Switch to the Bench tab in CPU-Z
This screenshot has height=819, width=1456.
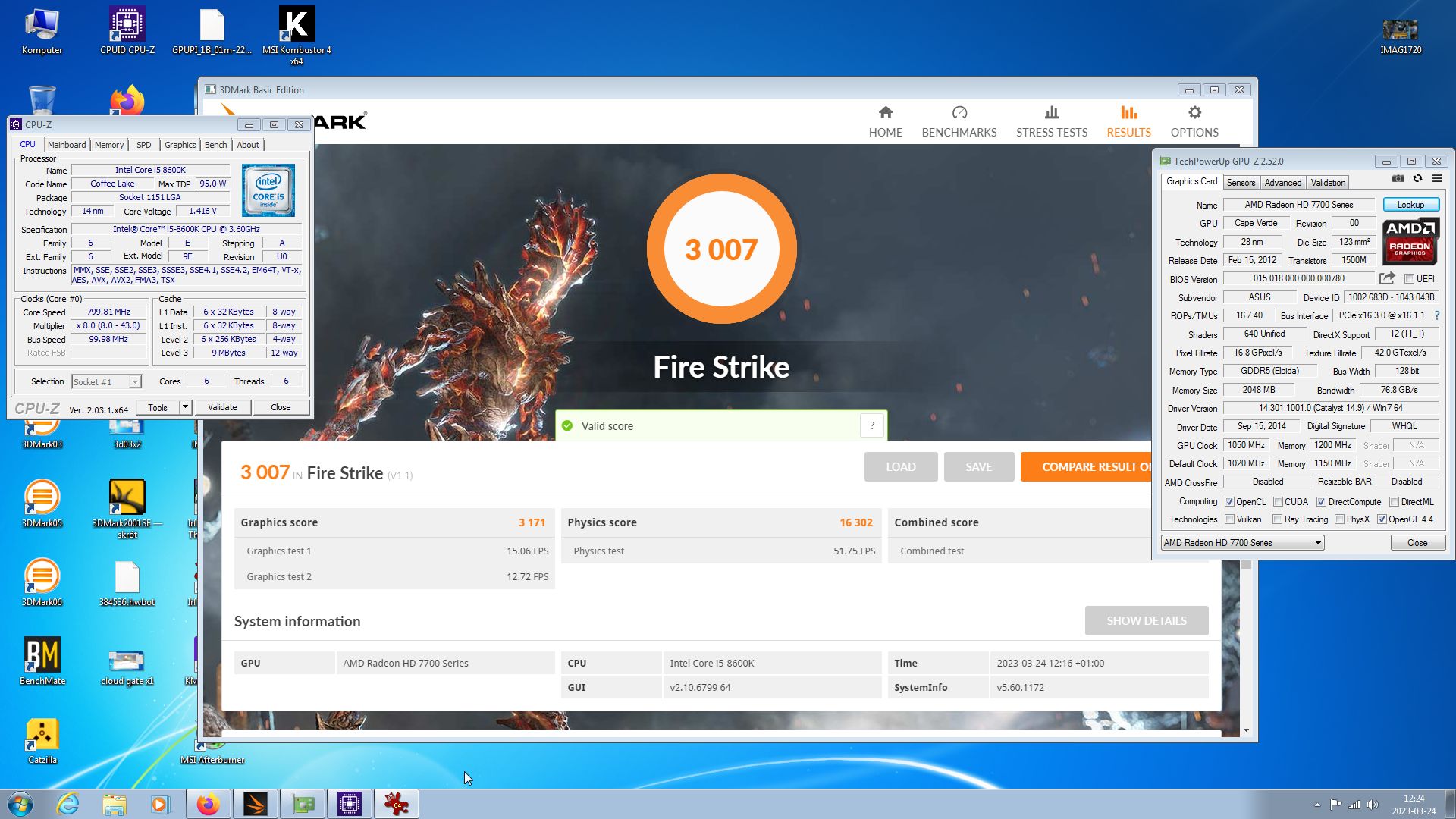[x=215, y=145]
